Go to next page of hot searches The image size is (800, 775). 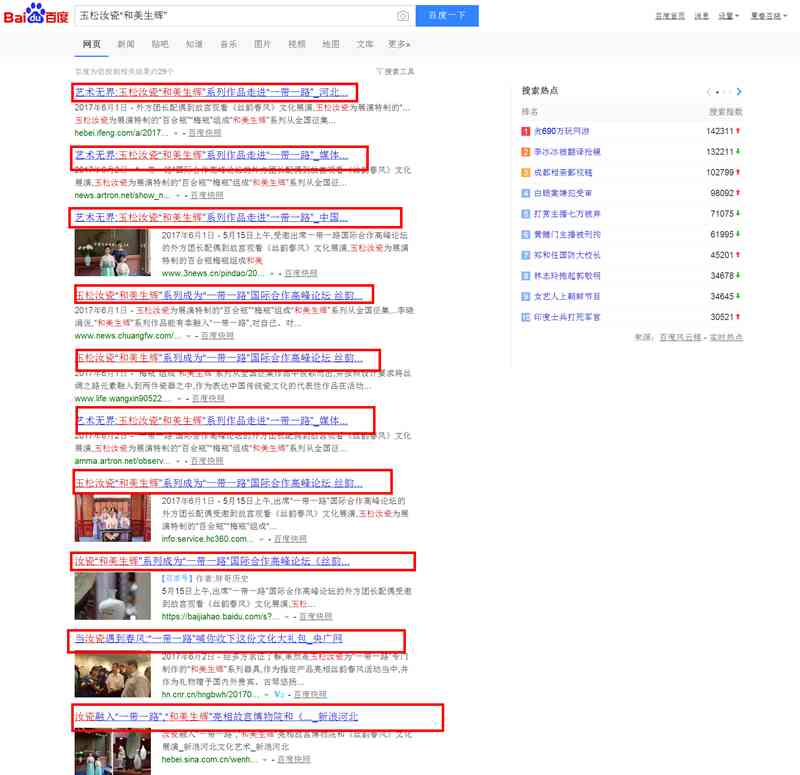pyautogui.click(x=739, y=92)
